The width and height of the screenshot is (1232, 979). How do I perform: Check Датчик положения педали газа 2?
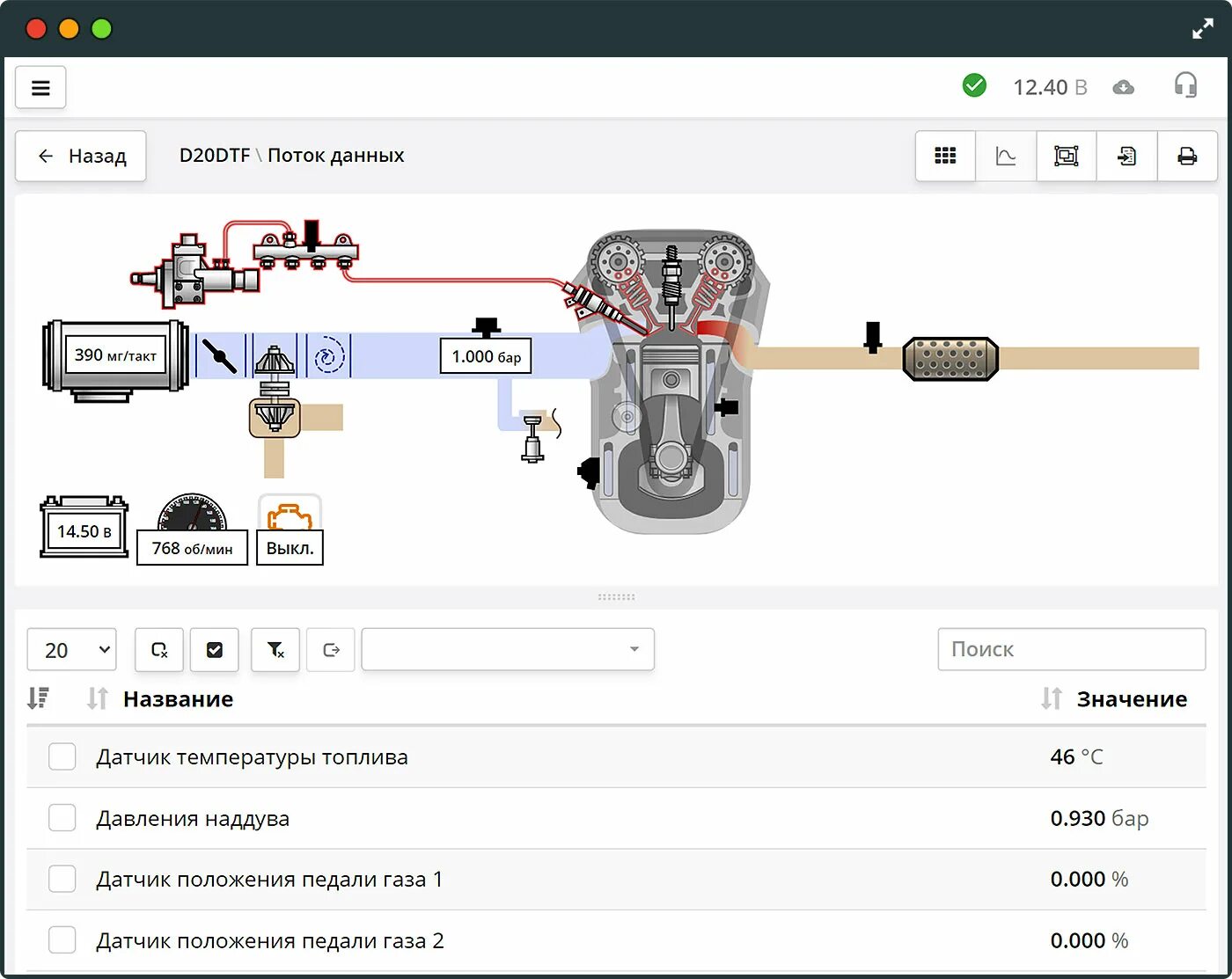pyautogui.click(x=62, y=940)
